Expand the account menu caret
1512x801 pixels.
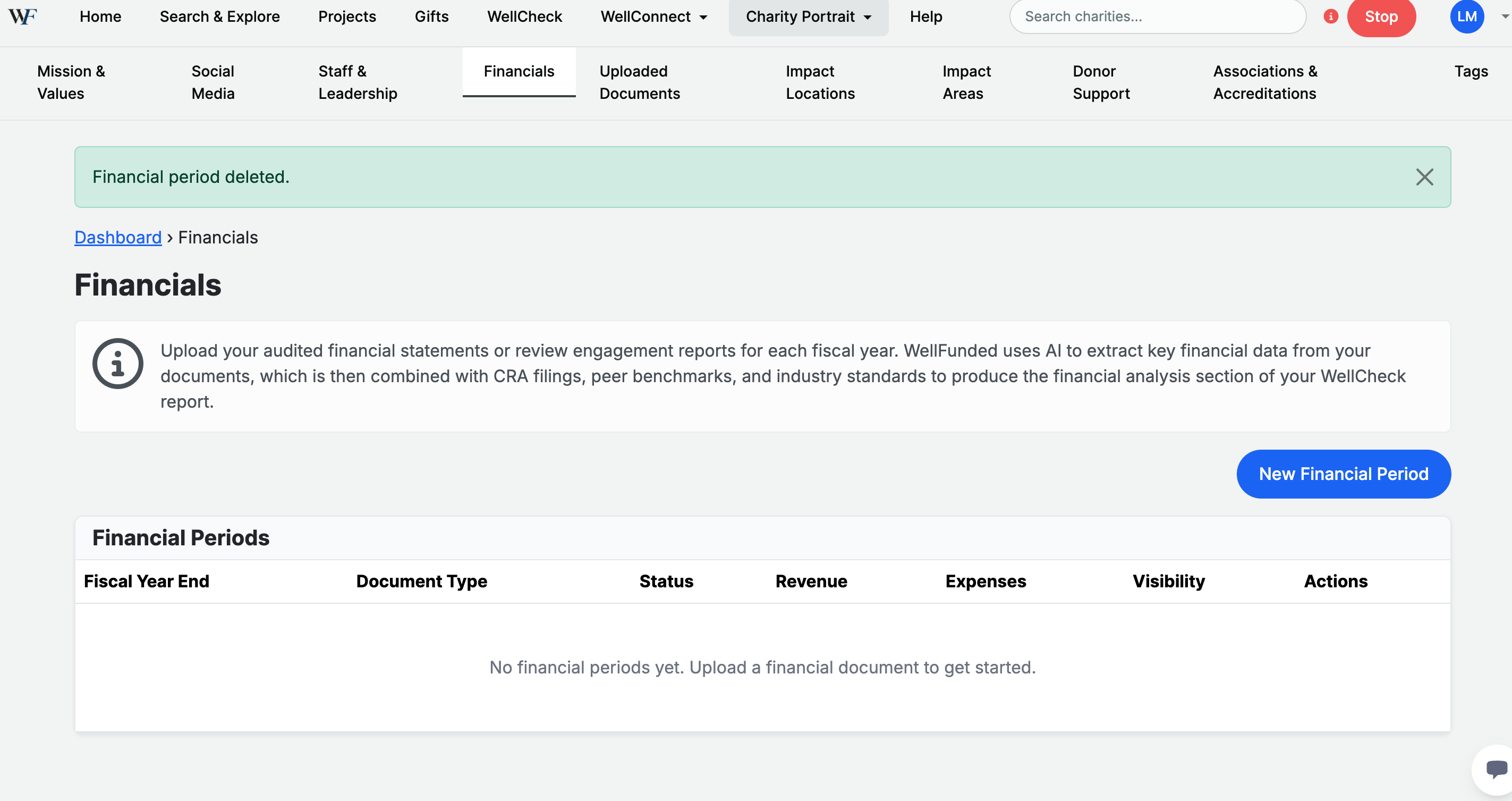click(1505, 16)
